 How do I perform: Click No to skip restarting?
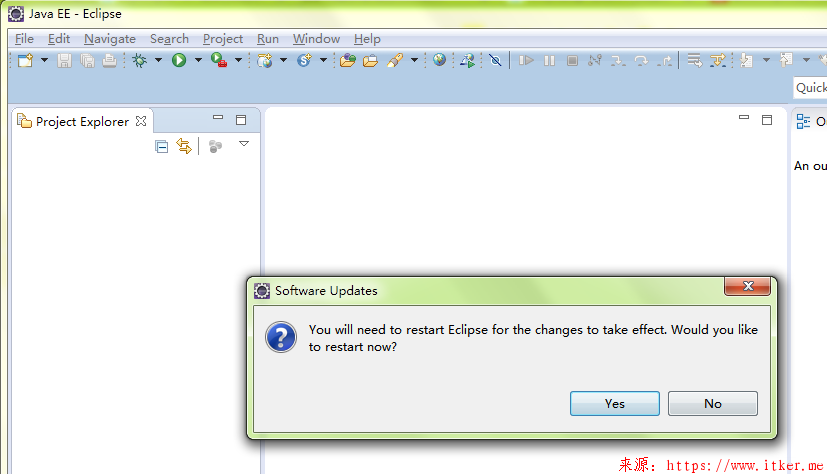tap(713, 403)
